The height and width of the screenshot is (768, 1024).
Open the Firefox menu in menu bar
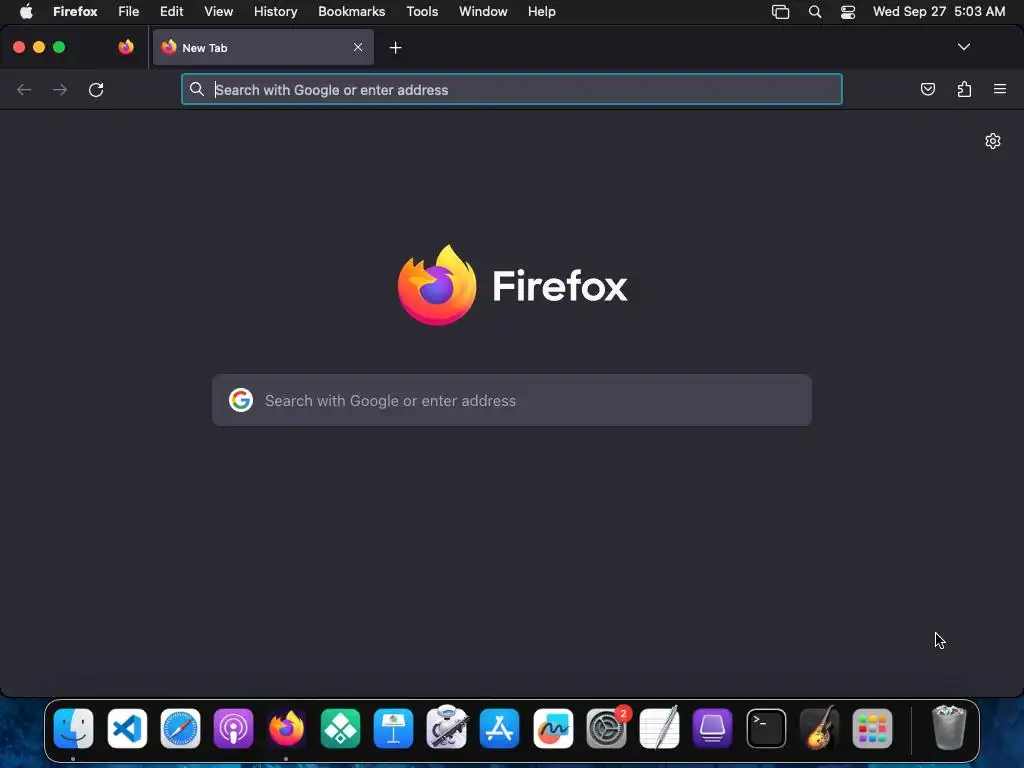pos(75,12)
